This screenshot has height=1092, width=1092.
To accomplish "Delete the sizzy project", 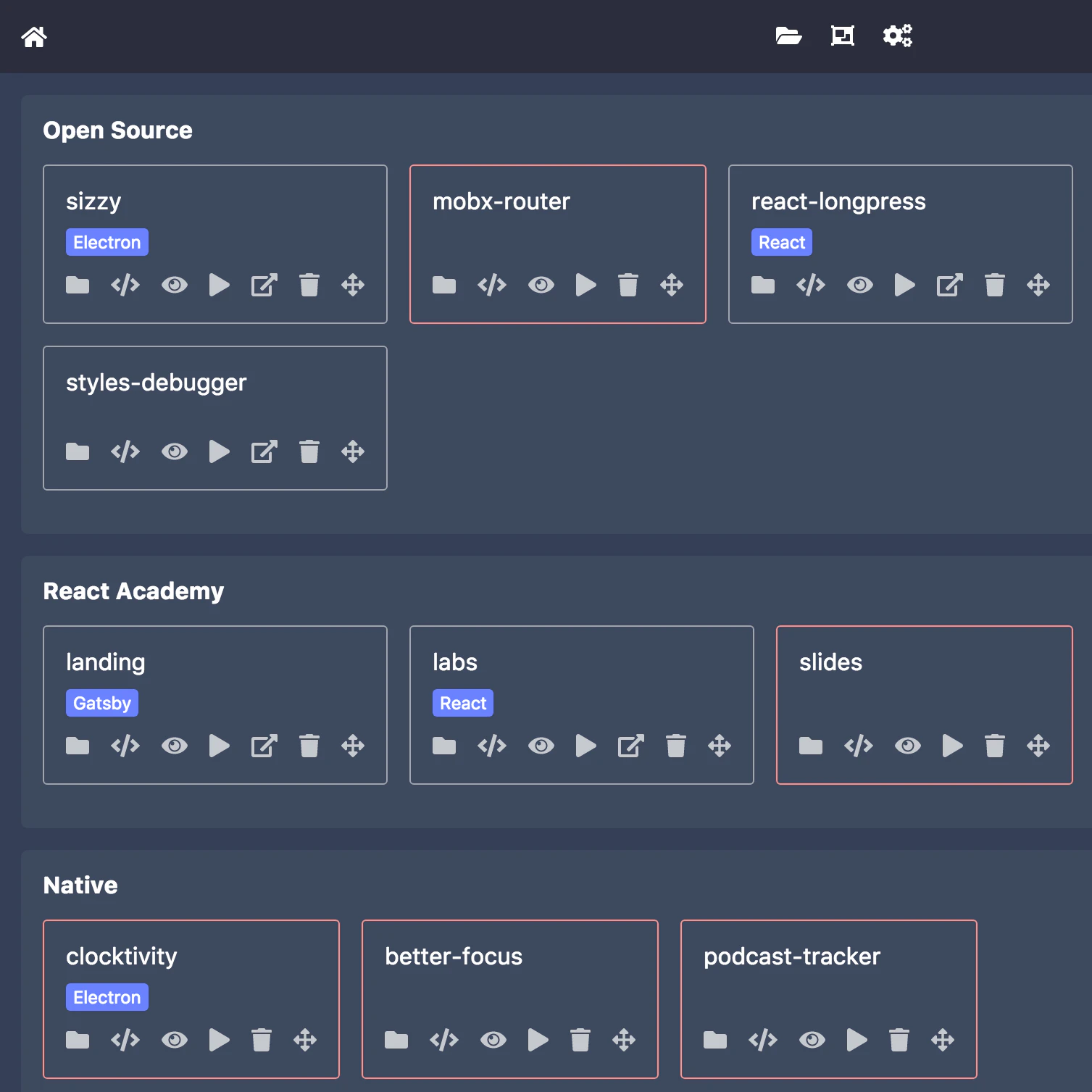I will tap(309, 285).
